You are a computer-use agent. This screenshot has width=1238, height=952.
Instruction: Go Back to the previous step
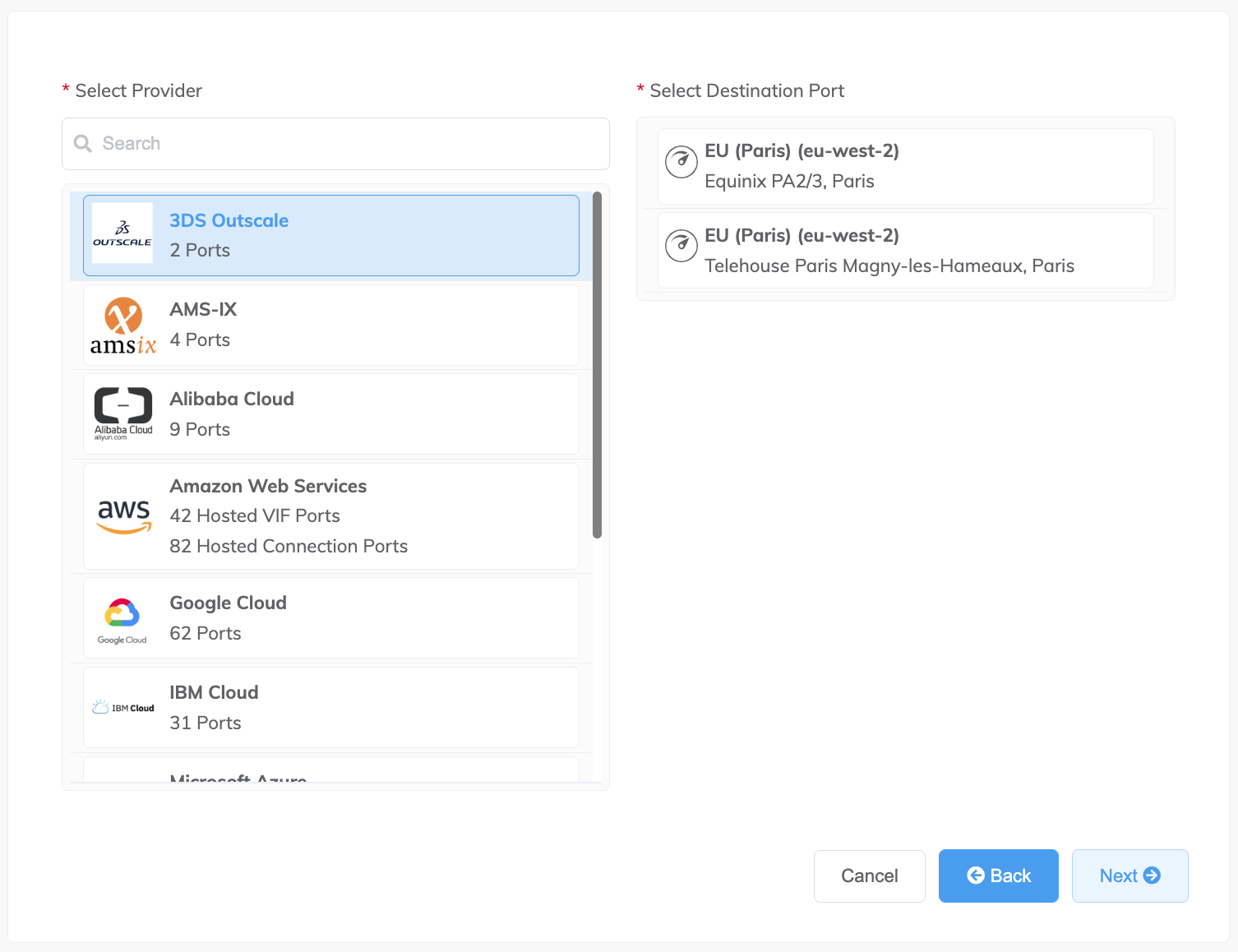[x=999, y=876]
